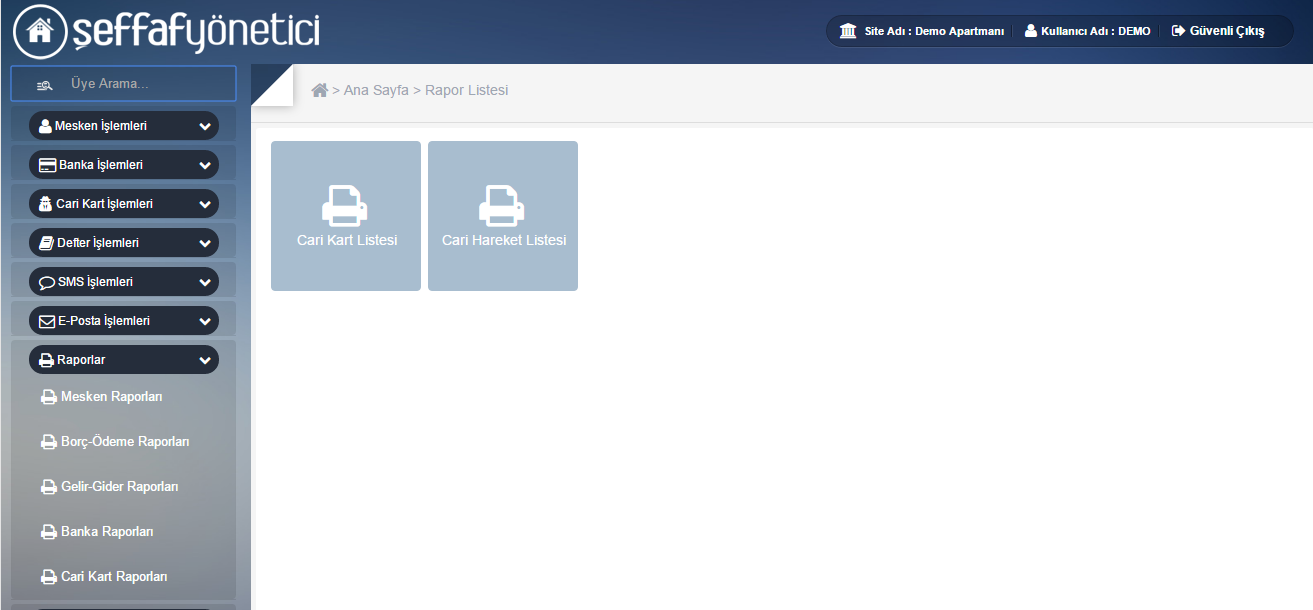Viewport: 1313px width, 610px height.
Task: Expand Banka İşlemleri with its chevron
Action: coord(205,165)
